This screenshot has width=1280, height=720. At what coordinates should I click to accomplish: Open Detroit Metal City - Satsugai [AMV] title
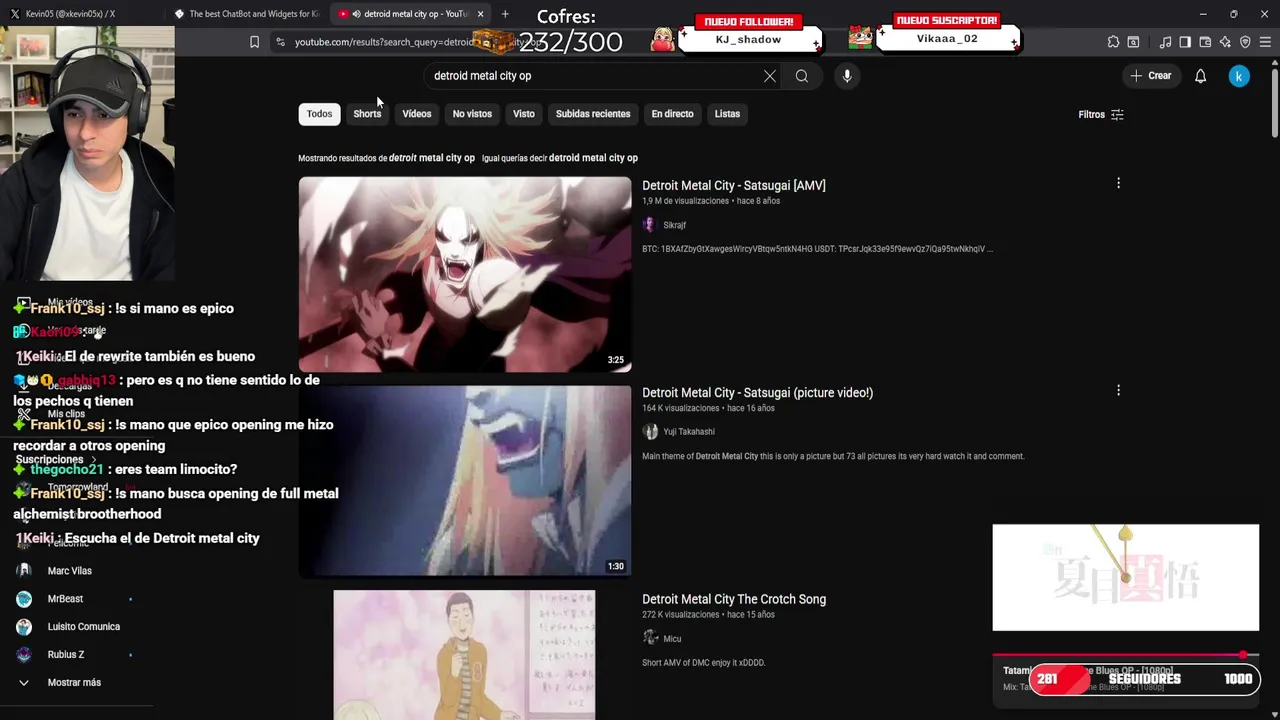pyautogui.click(x=734, y=186)
